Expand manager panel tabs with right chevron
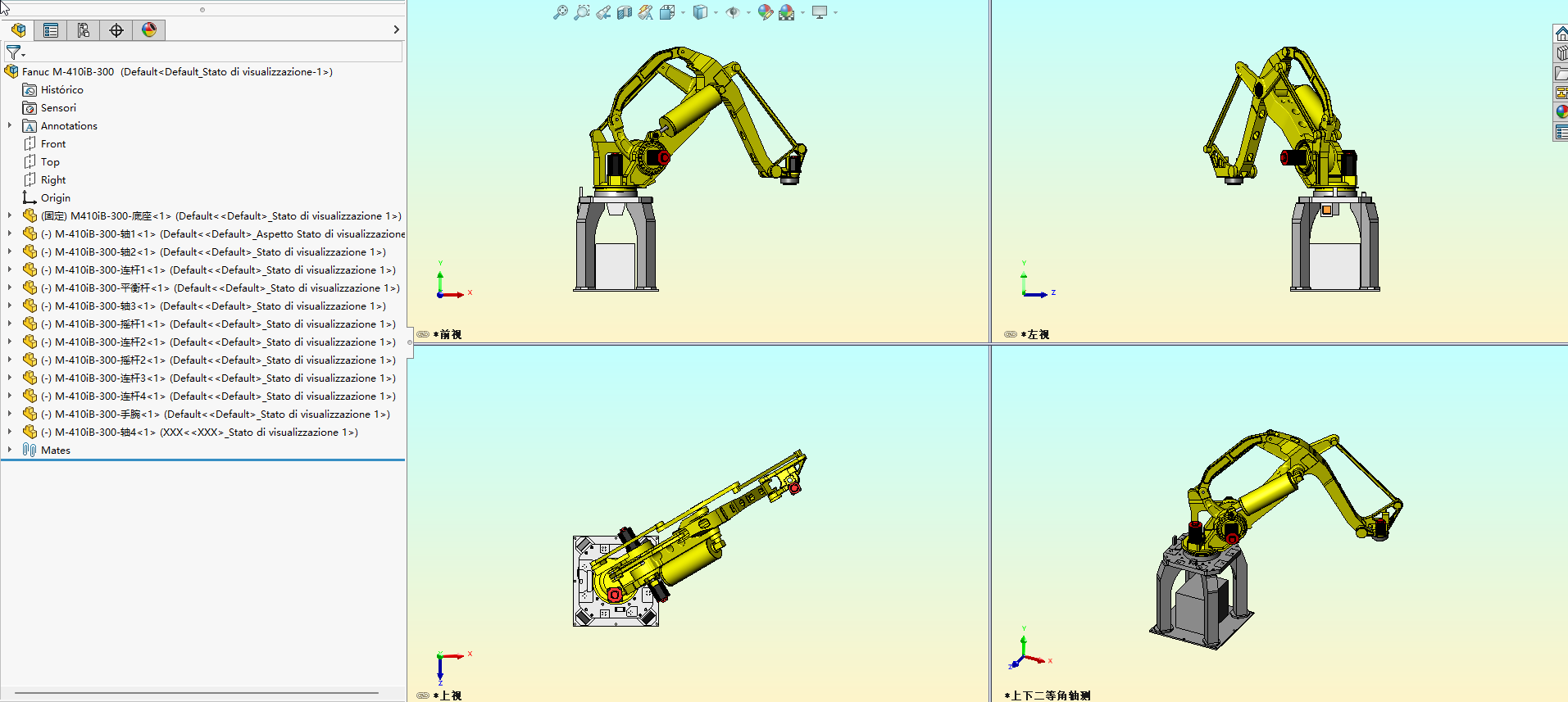1568x702 pixels. [397, 29]
